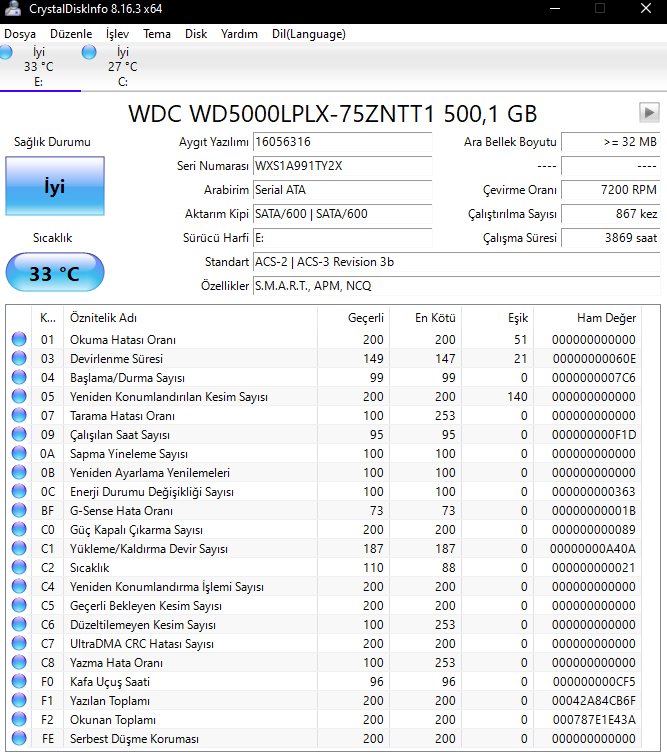Screen dimensions: 667x755
Task: Click the Aygıt Yazılımı field 16056316
Action: [x=342, y=142]
